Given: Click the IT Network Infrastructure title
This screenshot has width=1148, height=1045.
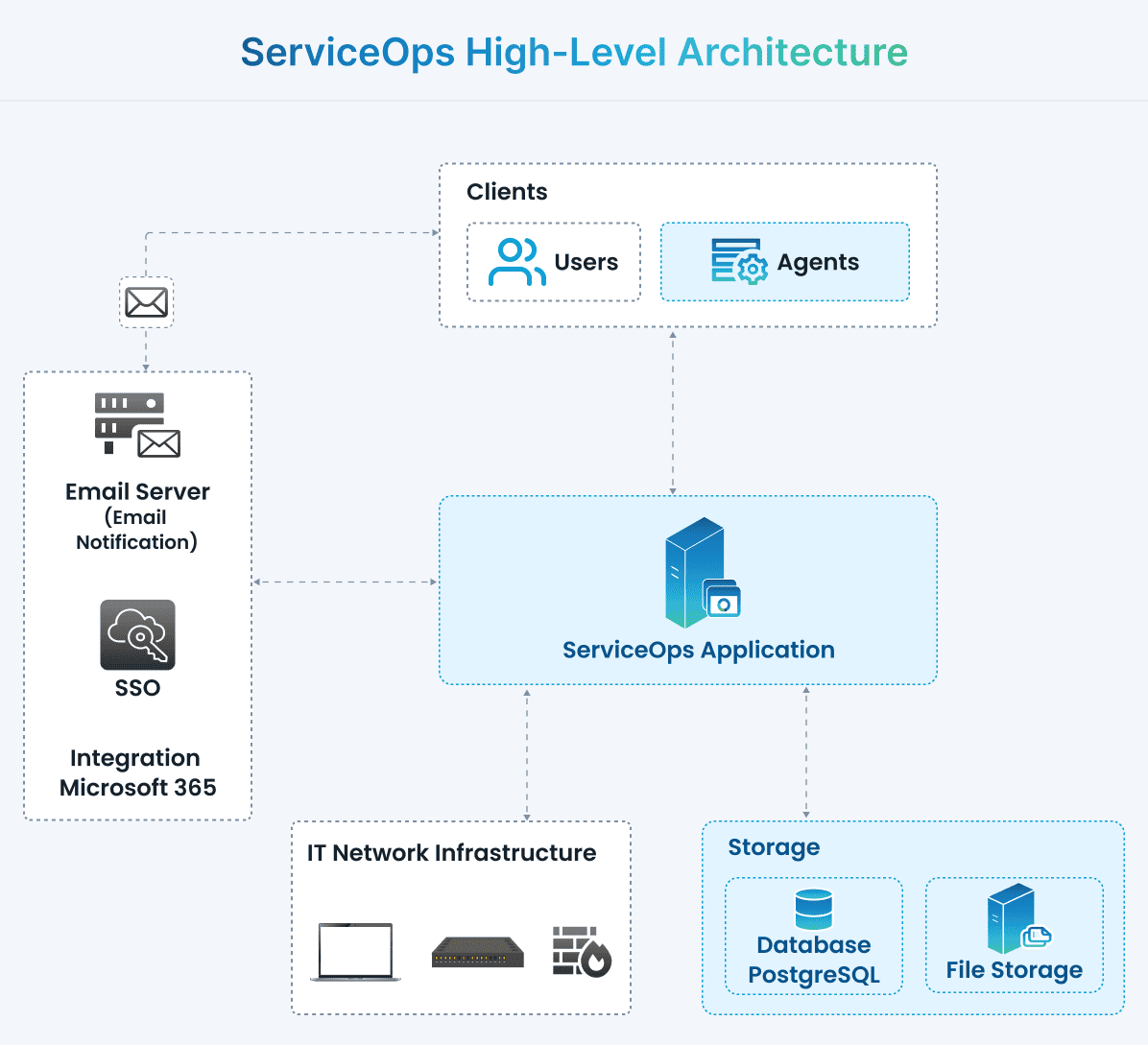Looking at the screenshot, I should [450, 853].
